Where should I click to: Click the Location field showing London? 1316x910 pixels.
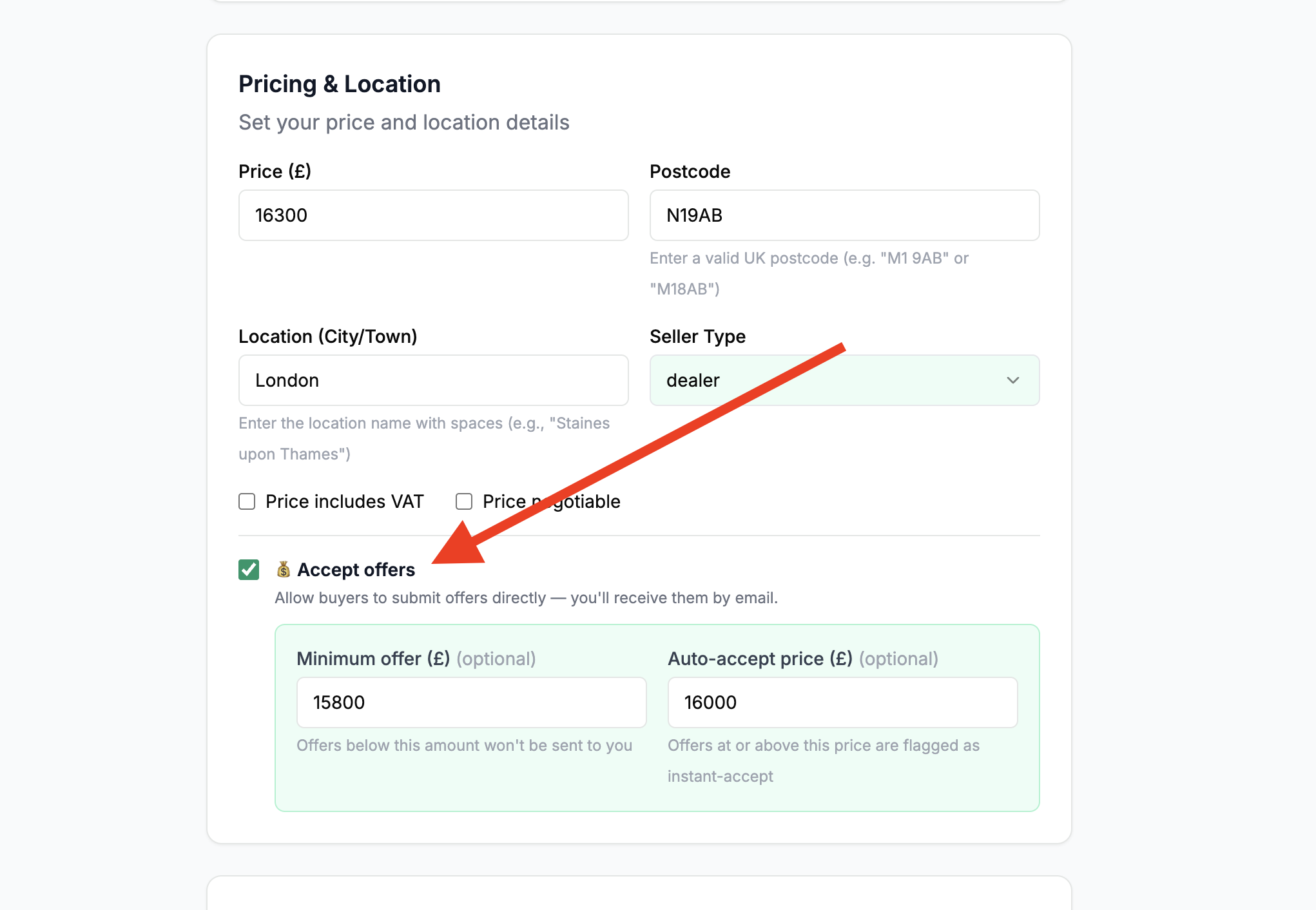(433, 380)
